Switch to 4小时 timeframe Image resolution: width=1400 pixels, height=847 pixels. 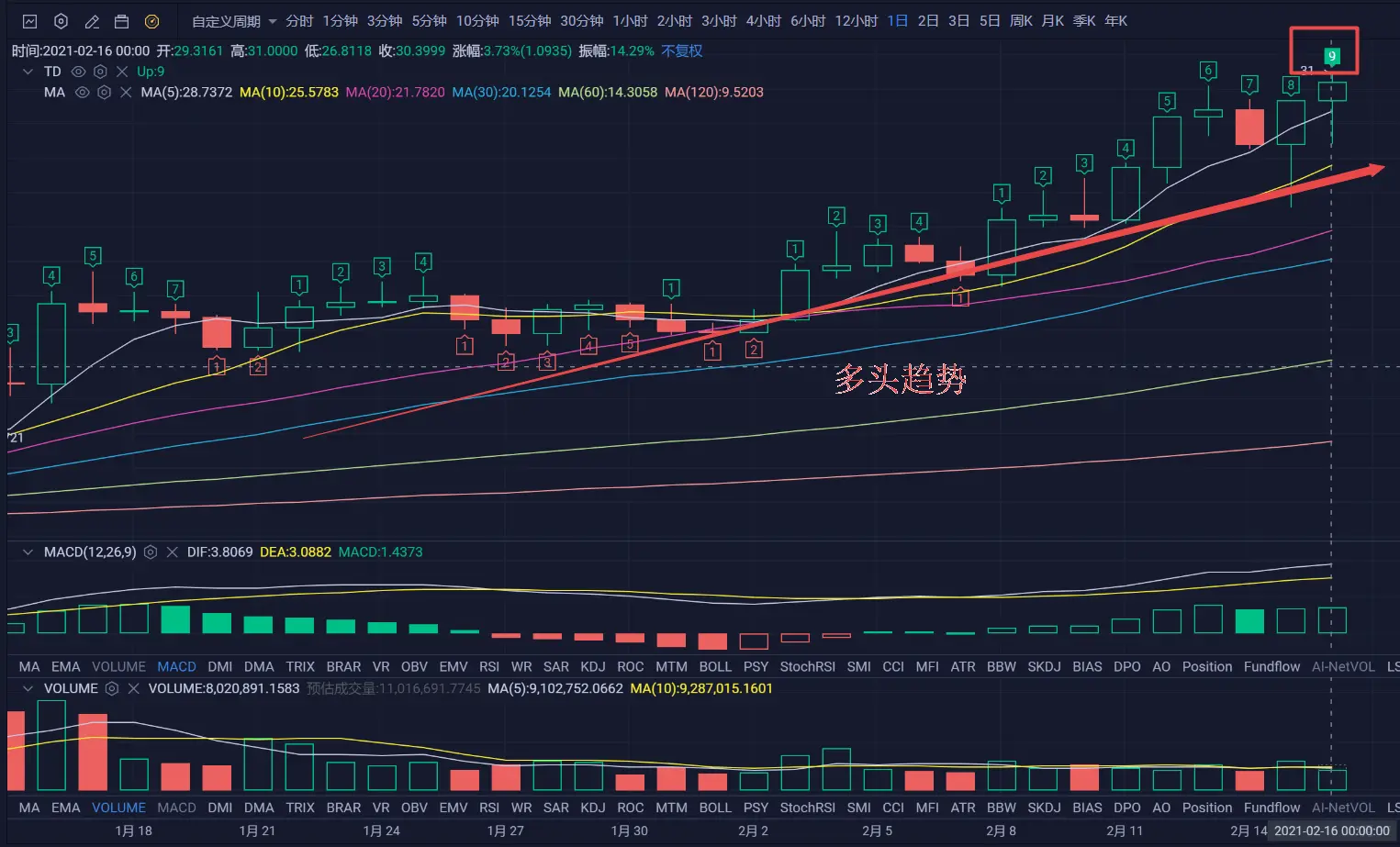tap(764, 21)
